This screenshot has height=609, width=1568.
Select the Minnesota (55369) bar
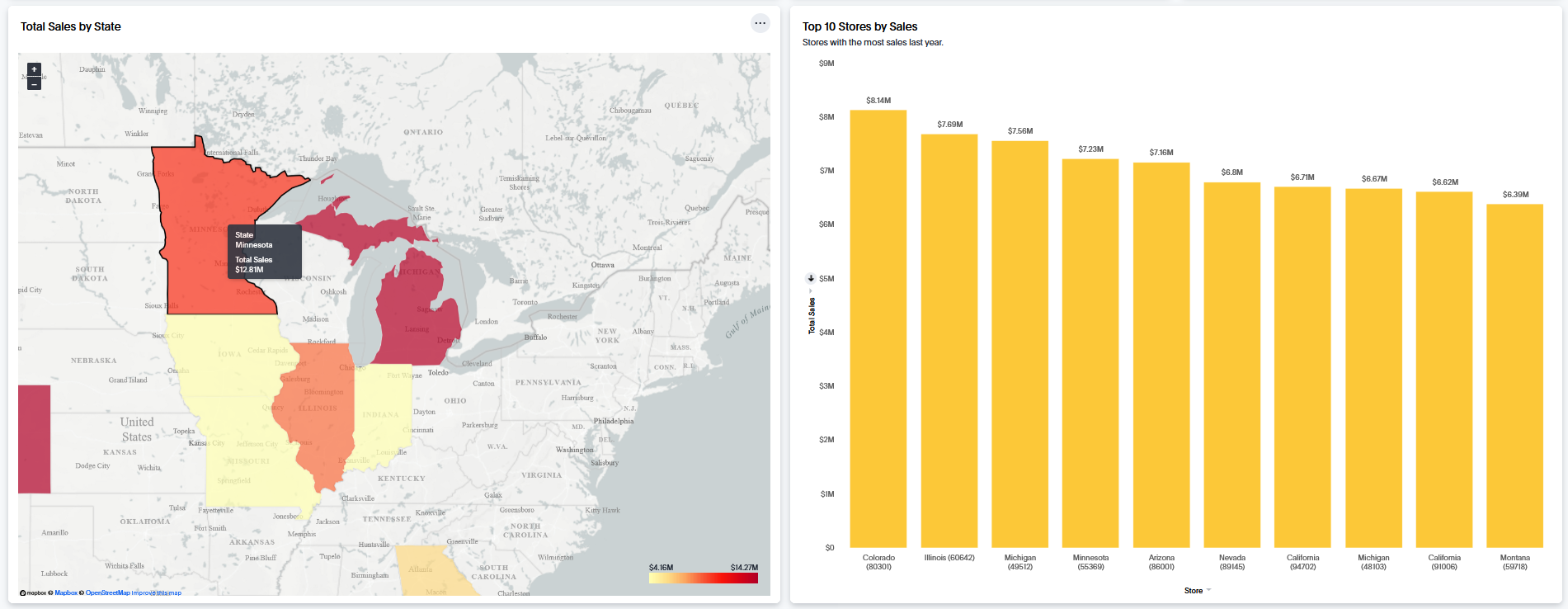(x=1090, y=353)
